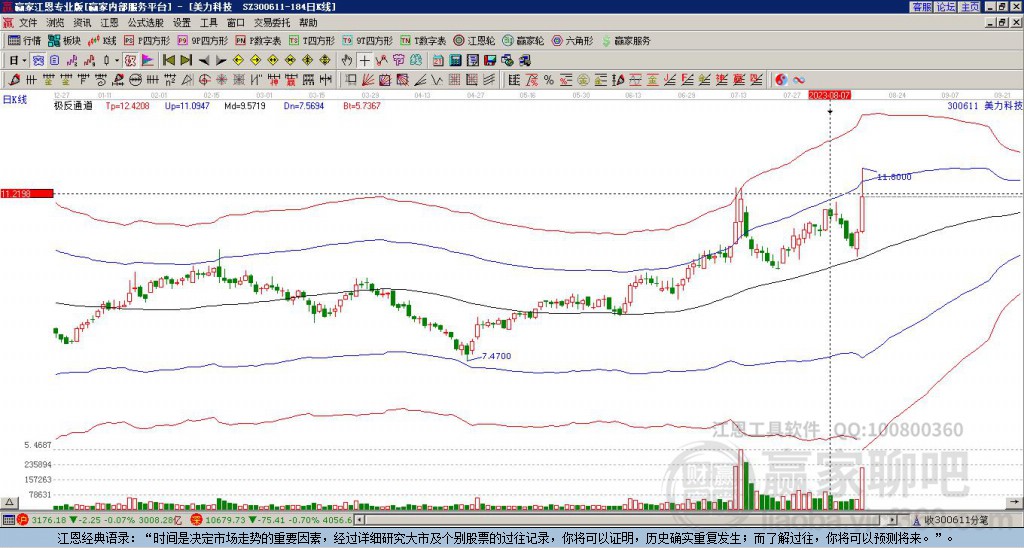Click the 极反通道 indicator label
1024x548 pixels.
click(72, 105)
